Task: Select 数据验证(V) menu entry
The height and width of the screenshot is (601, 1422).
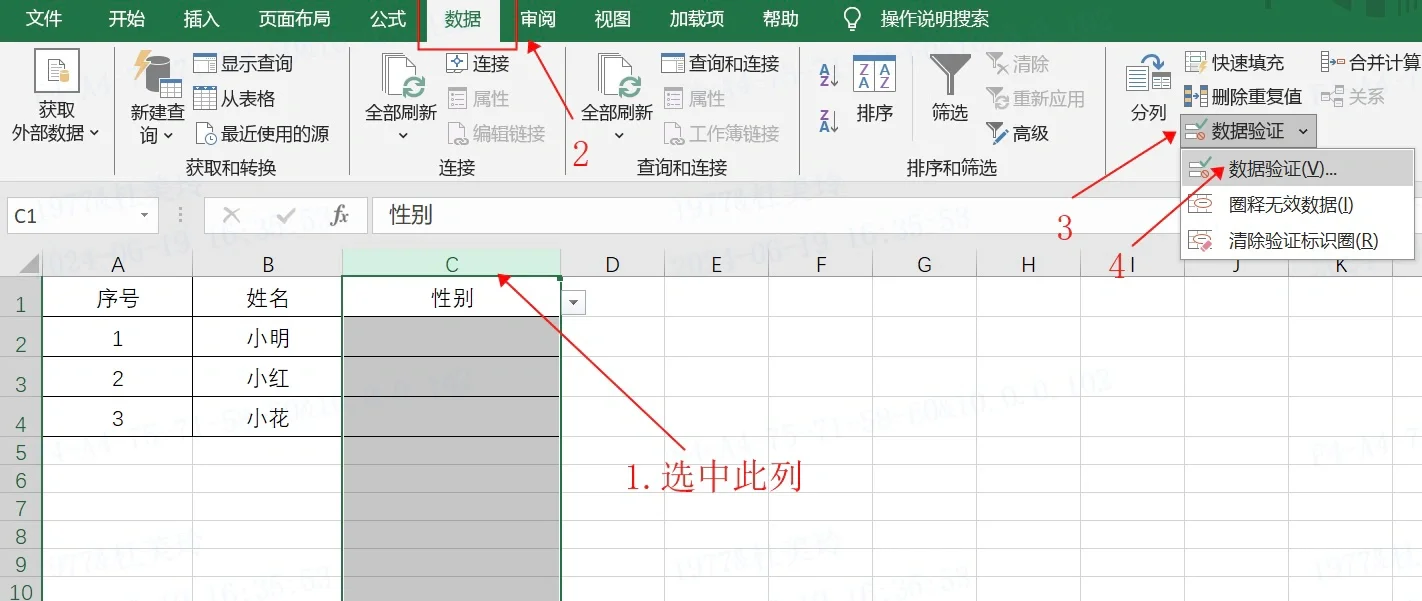Action: click(x=1280, y=168)
